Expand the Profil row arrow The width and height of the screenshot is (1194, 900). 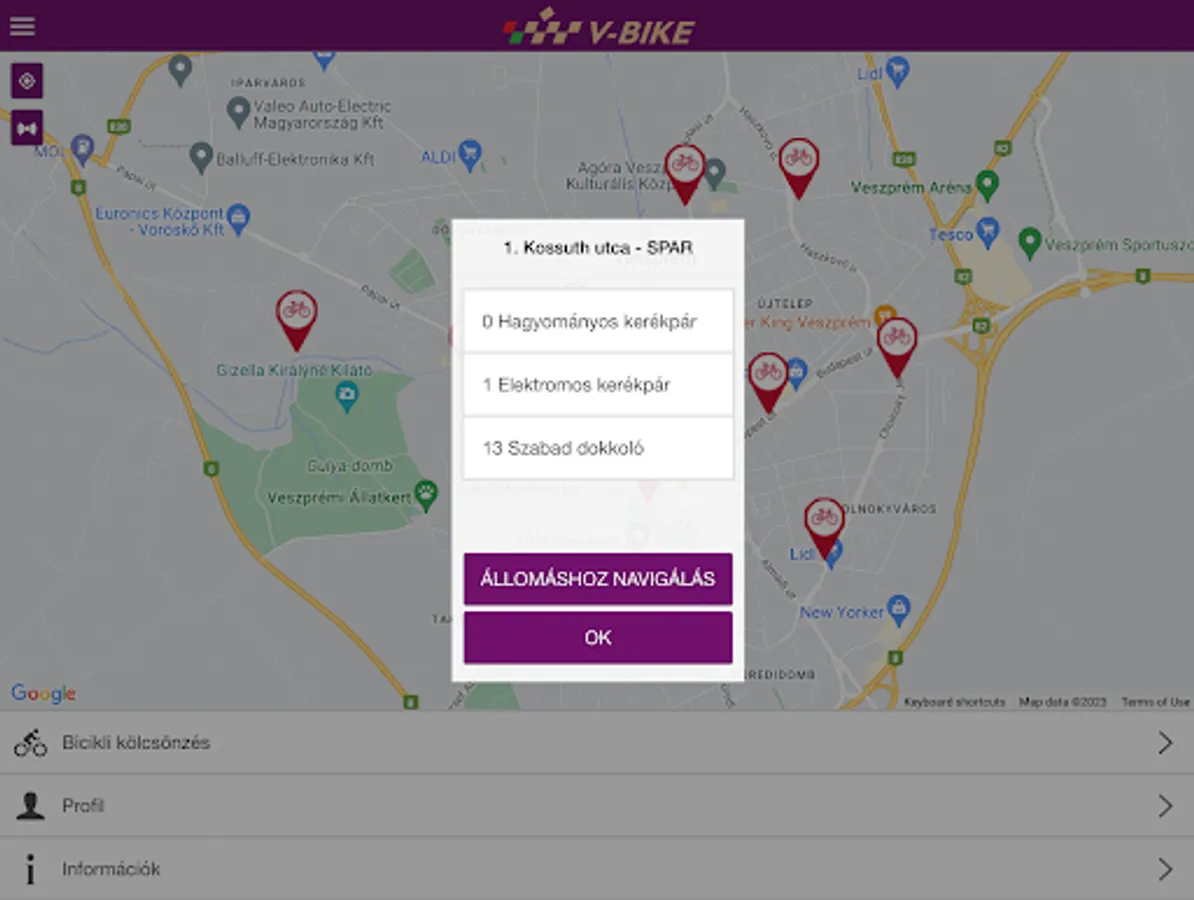pyautogui.click(x=1165, y=806)
